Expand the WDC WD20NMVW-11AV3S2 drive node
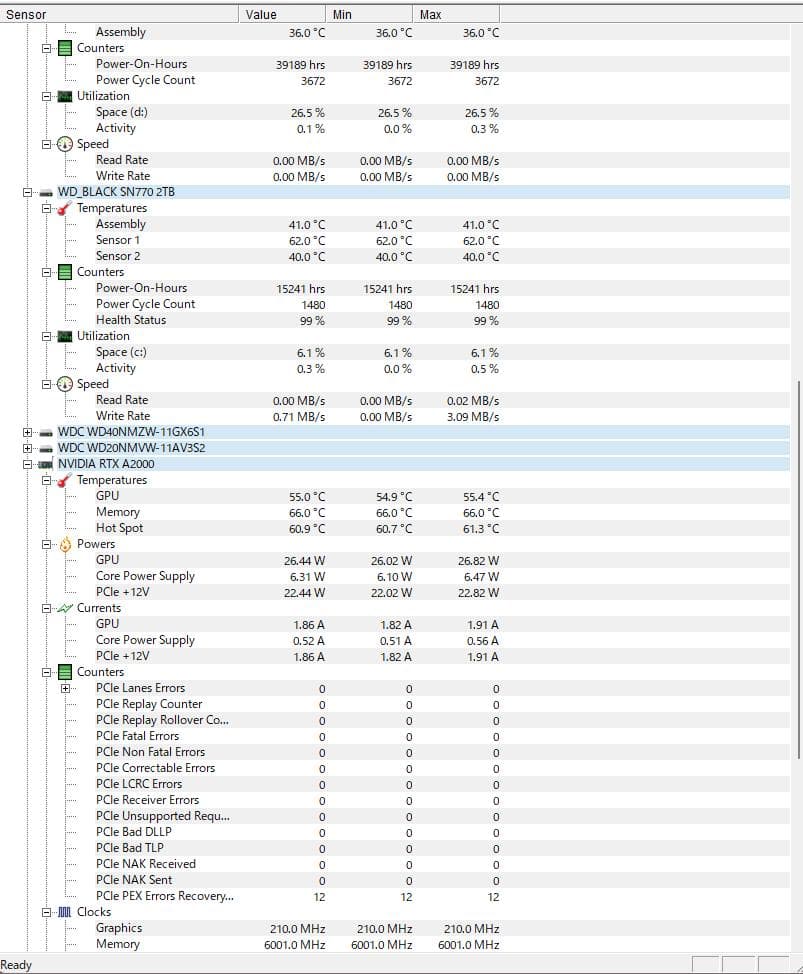803x974 pixels. (x=27, y=448)
